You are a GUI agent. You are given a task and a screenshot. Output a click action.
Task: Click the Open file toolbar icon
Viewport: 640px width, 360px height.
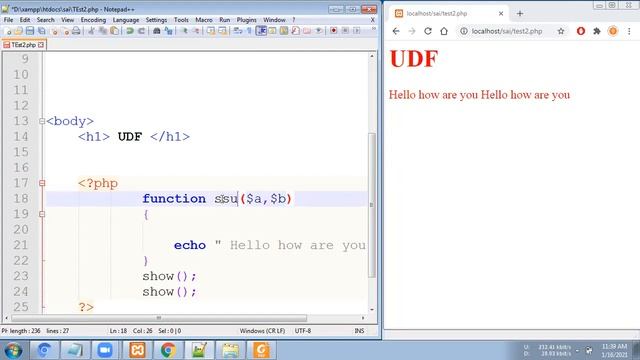point(18,31)
